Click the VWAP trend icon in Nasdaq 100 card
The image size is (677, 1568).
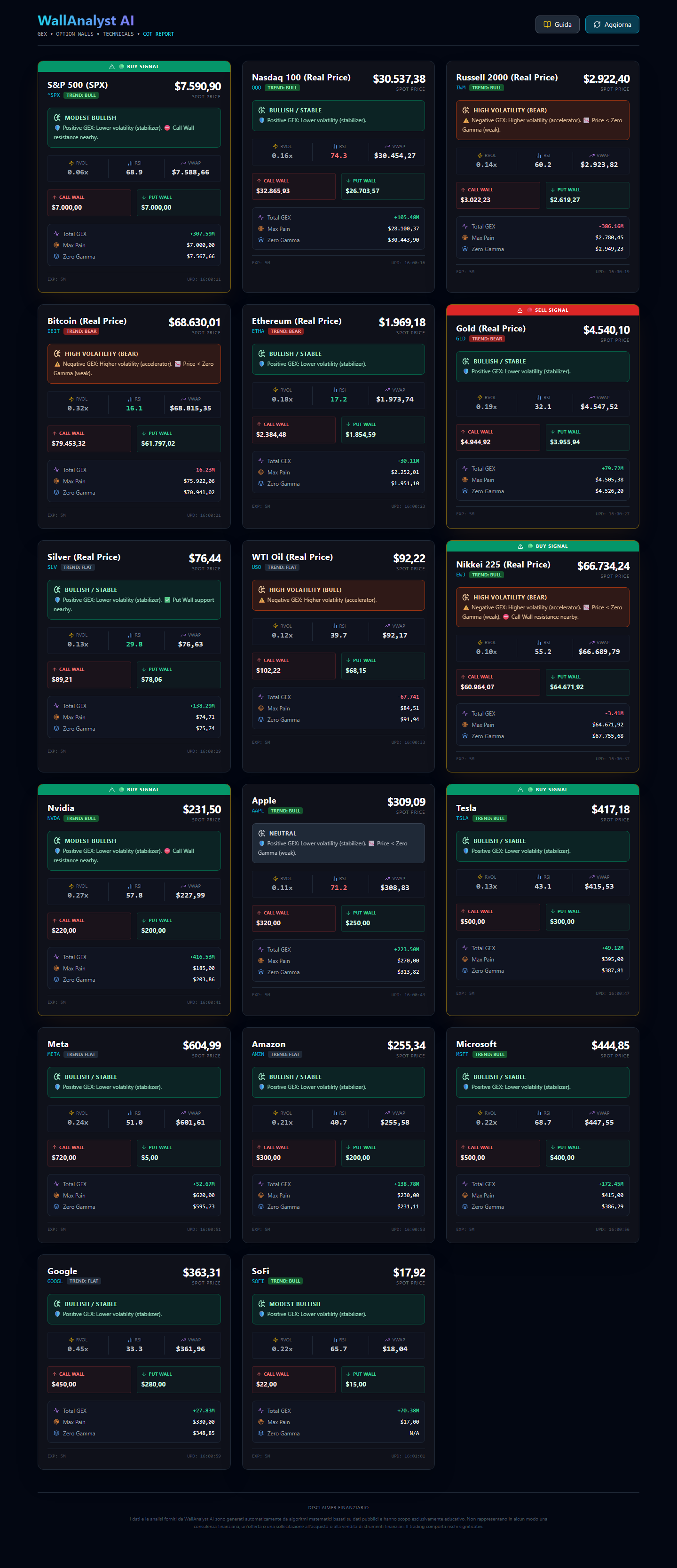point(388,147)
